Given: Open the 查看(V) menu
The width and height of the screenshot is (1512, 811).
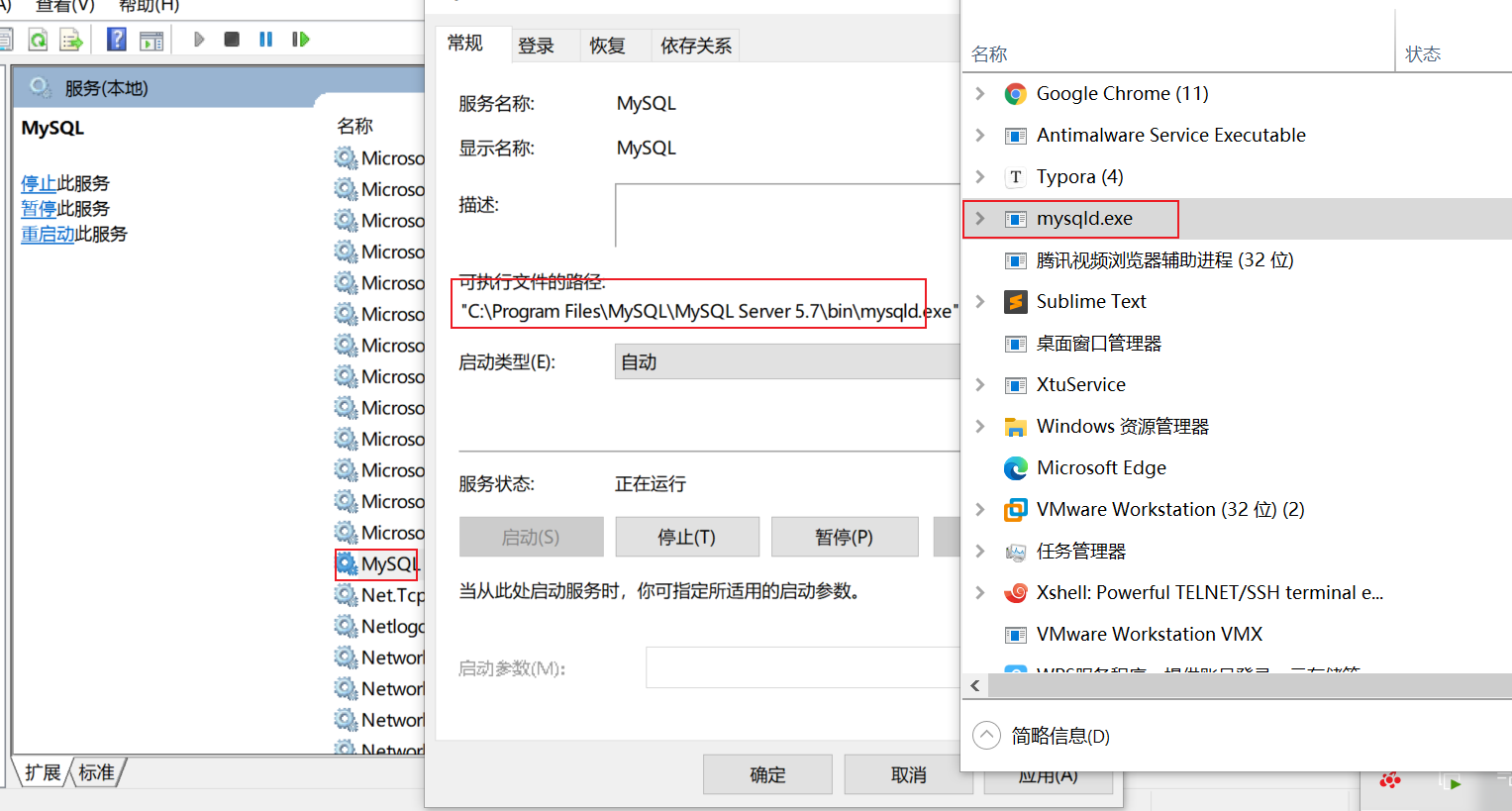Looking at the screenshot, I should pos(65,6).
